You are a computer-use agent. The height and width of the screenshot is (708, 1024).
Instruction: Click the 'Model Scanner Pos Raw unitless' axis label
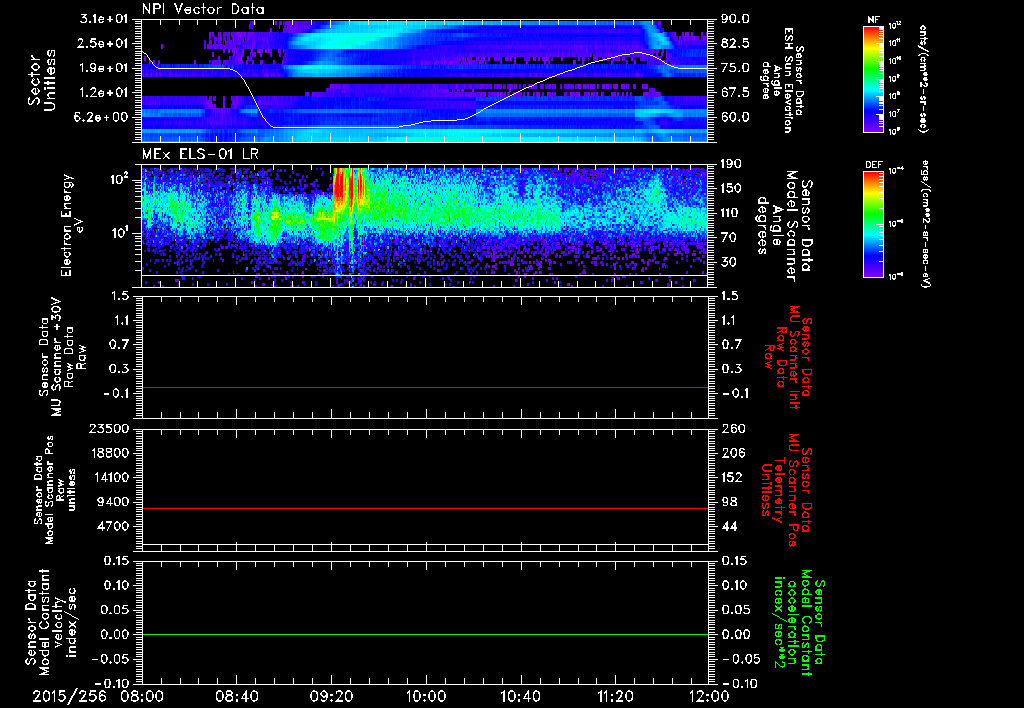pyautogui.click(x=53, y=490)
